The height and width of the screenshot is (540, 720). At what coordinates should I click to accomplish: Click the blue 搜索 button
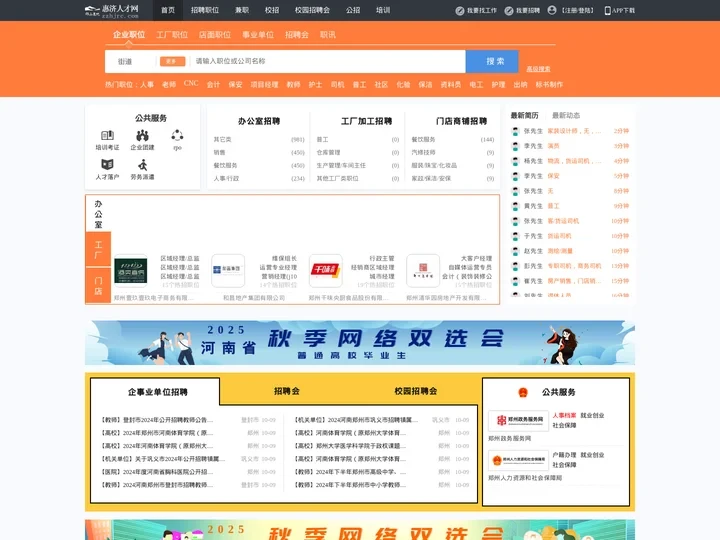492,62
